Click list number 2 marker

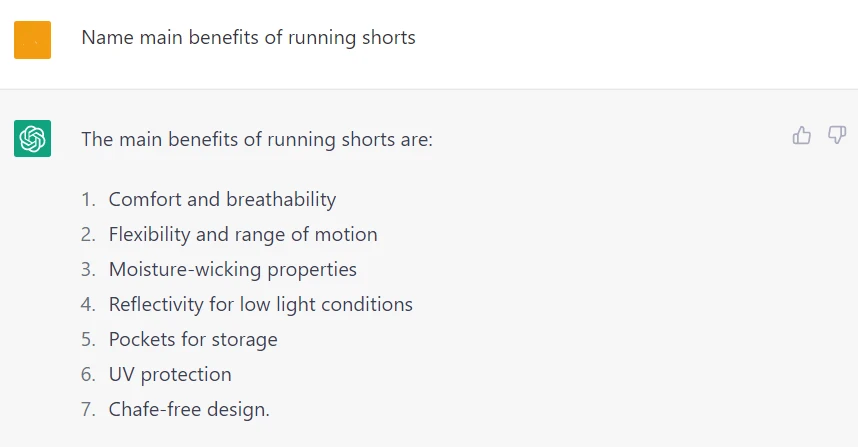click(88, 234)
